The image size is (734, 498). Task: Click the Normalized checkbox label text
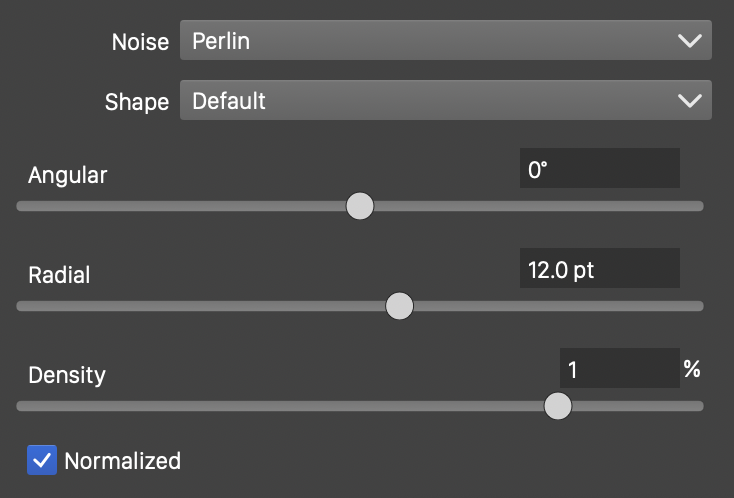(x=122, y=461)
